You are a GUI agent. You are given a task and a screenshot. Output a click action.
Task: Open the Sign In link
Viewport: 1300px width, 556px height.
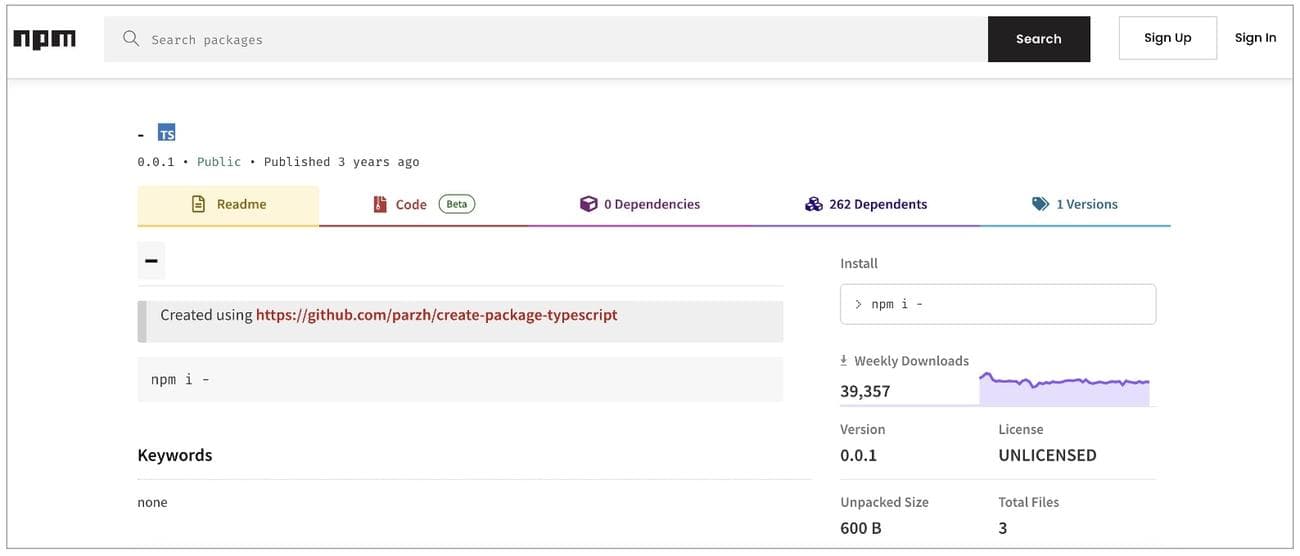(x=1255, y=38)
